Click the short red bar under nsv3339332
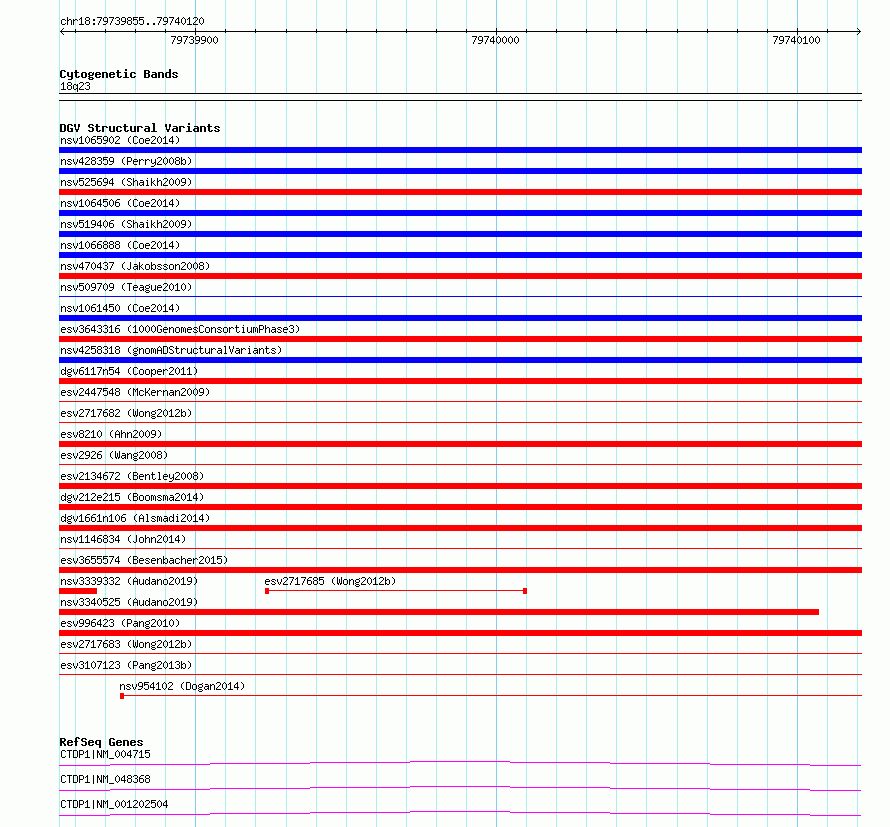The image size is (890, 827). [78, 591]
